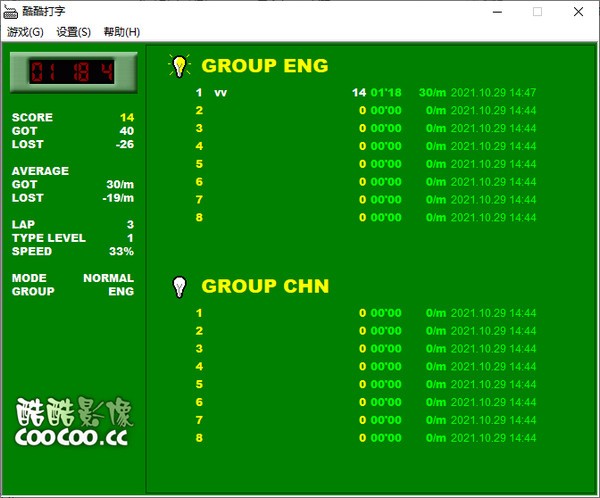600x498 pixels.
Task: Click rank 1 row in GROUP CHN
Action: click(x=366, y=313)
